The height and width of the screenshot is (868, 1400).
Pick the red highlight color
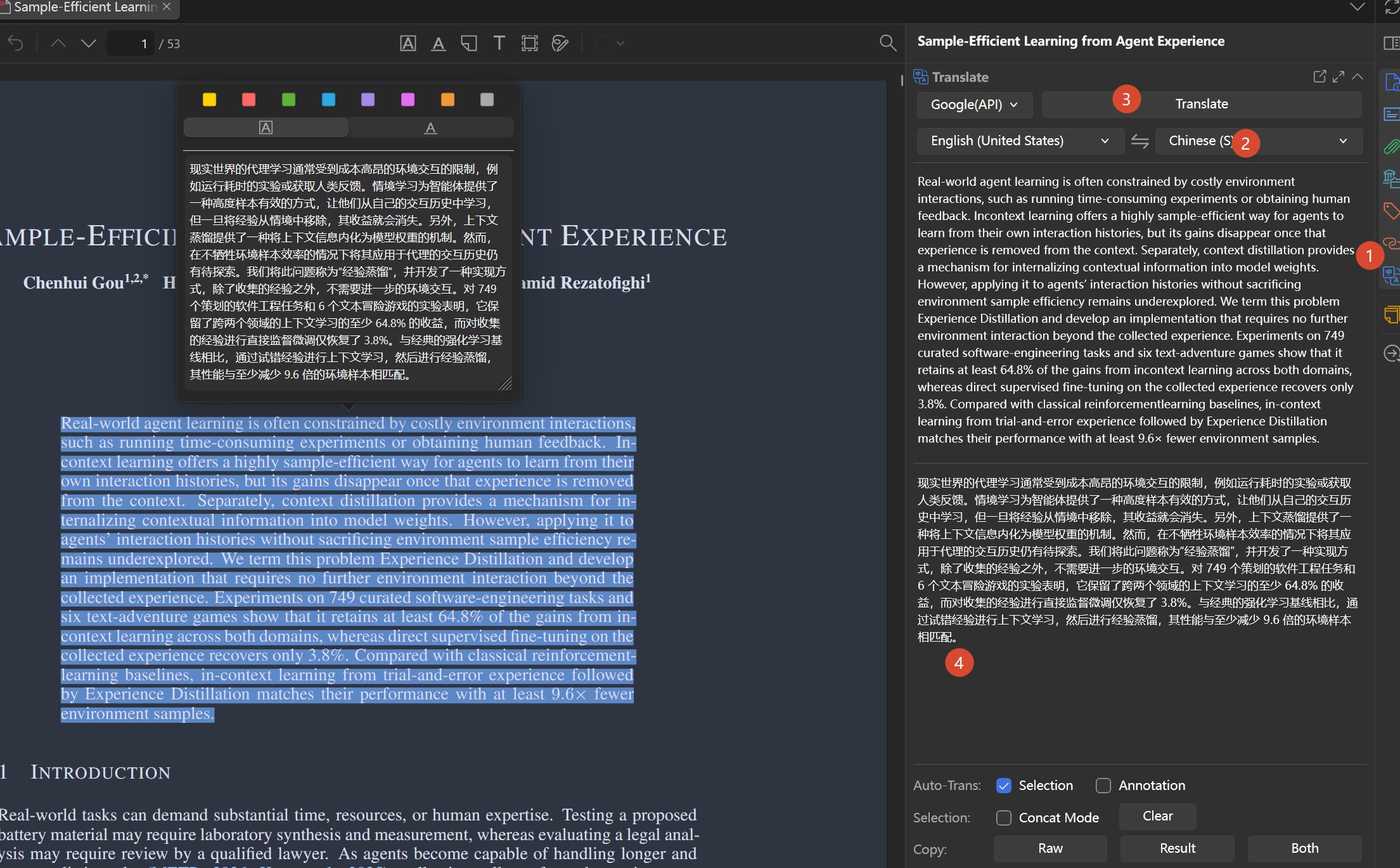coord(249,100)
